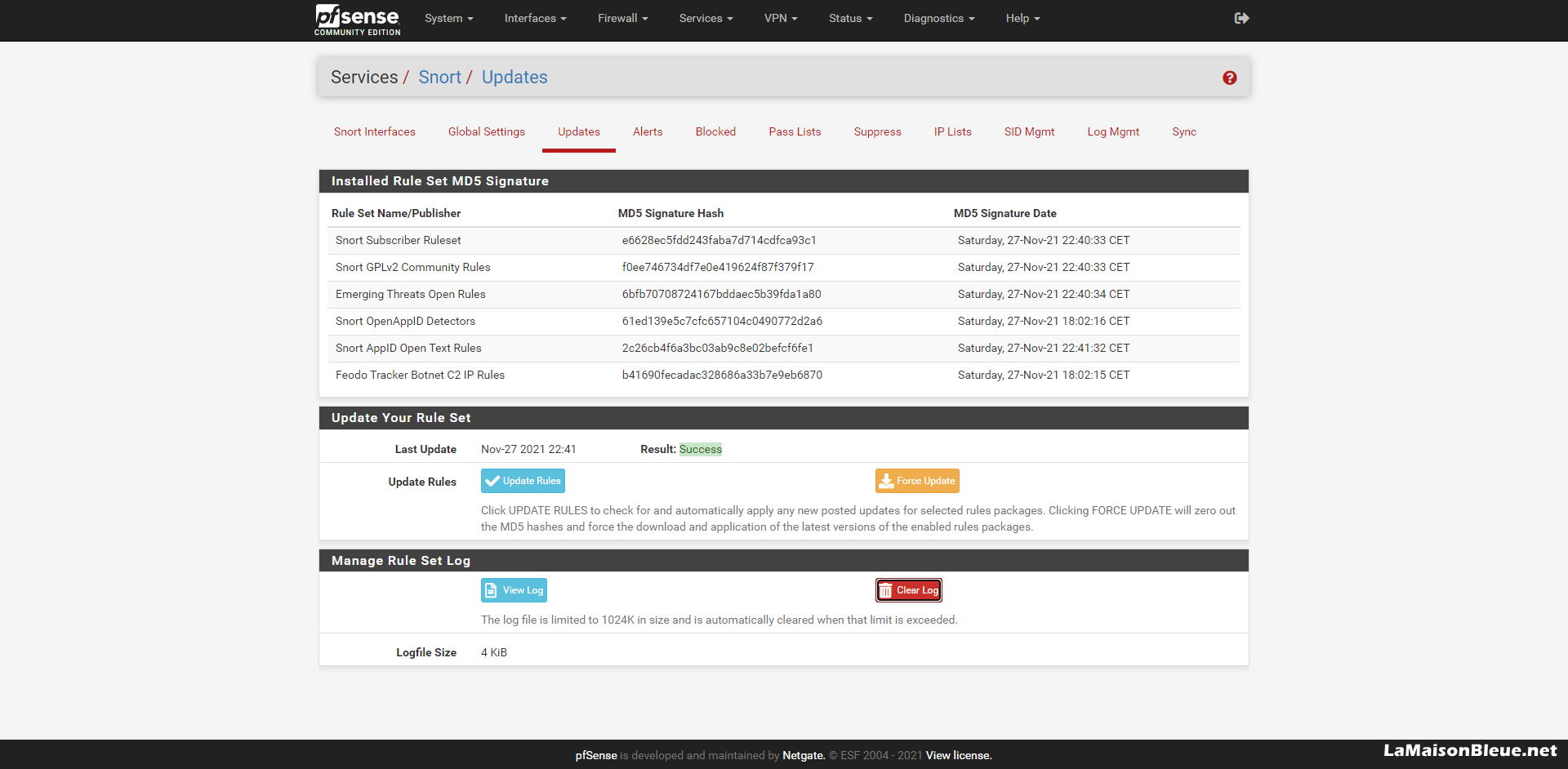Select the Snort GPLv2 Community Rules text
The height and width of the screenshot is (769, 1568).
point(413,267)
